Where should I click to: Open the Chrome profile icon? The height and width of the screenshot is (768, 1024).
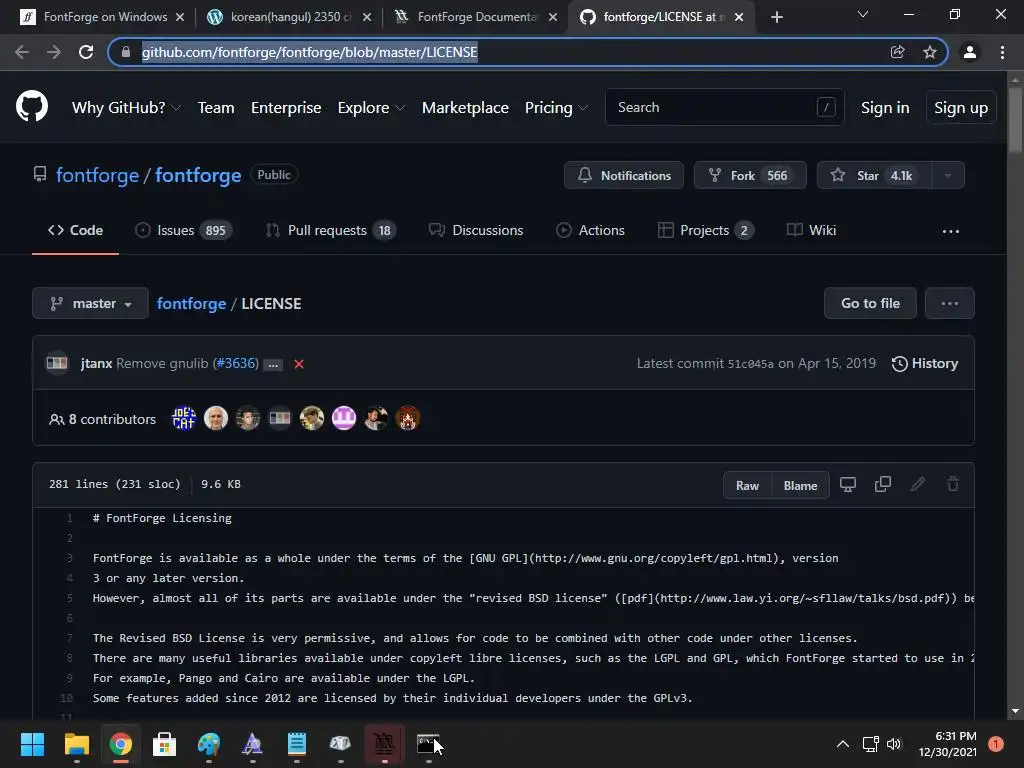[970, 52]
